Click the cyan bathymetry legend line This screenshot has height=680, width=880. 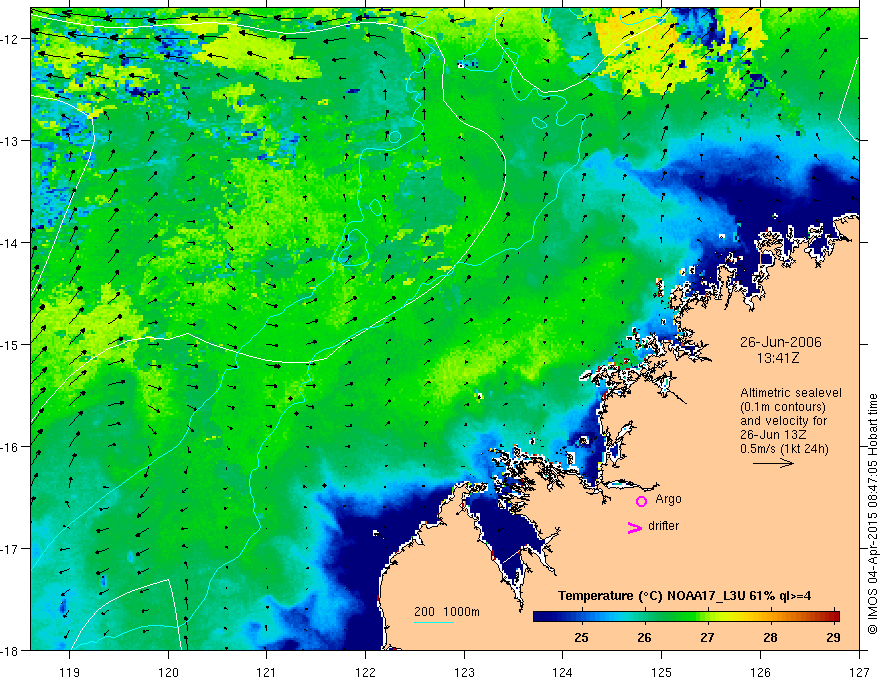[x=434, y=622]
